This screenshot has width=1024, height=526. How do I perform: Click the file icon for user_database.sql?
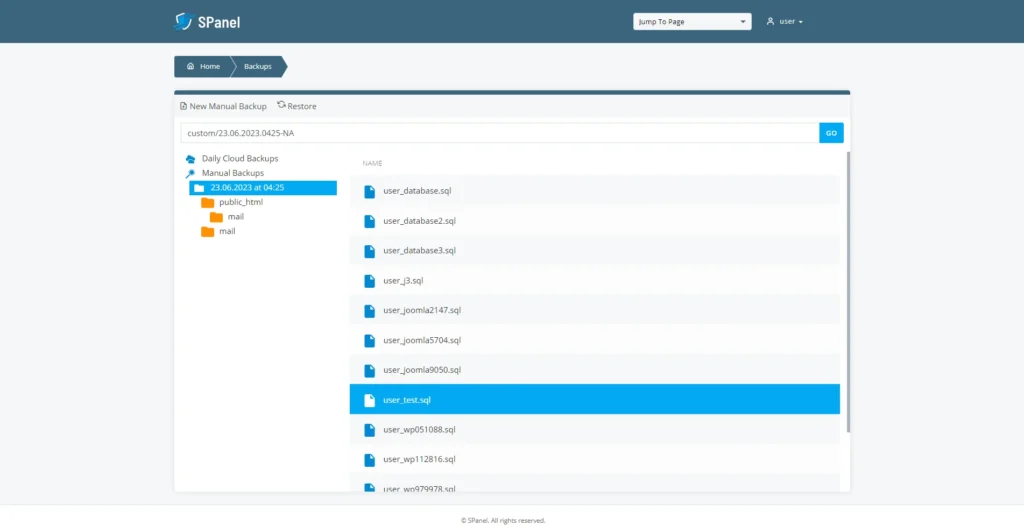pos(370,191)
